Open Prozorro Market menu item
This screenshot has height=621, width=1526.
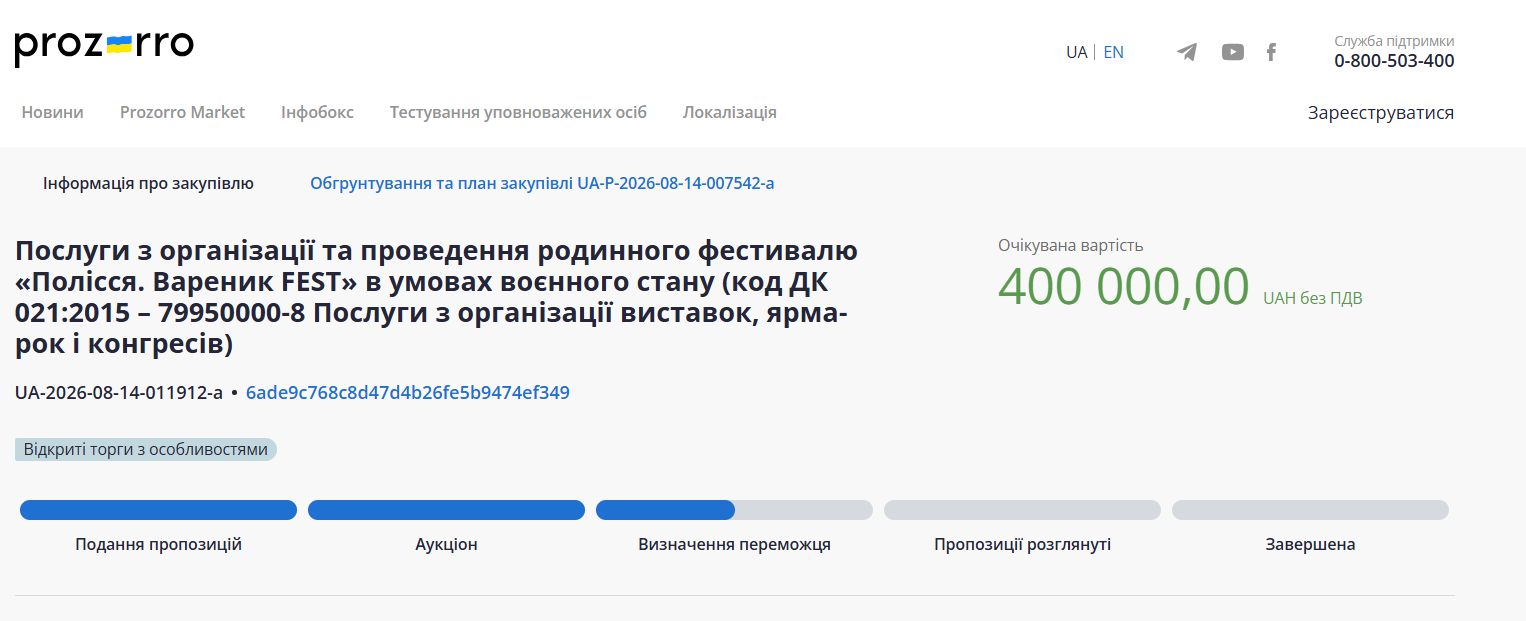pyautogui.click(x=182, y=112)
